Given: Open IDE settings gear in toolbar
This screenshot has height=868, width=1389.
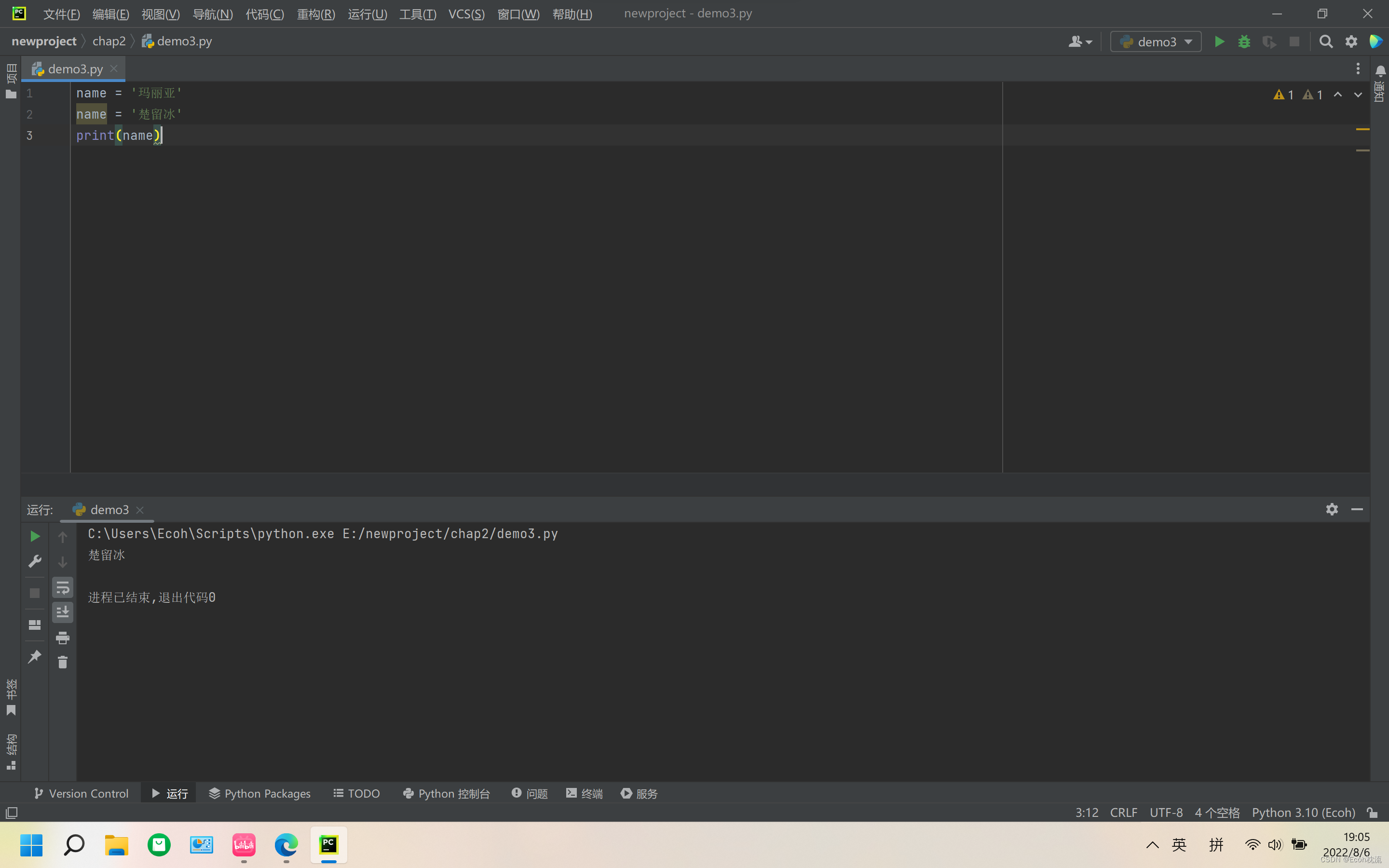Looking at the screenshot, I should pyautogui.click(x=1351, y=42).
